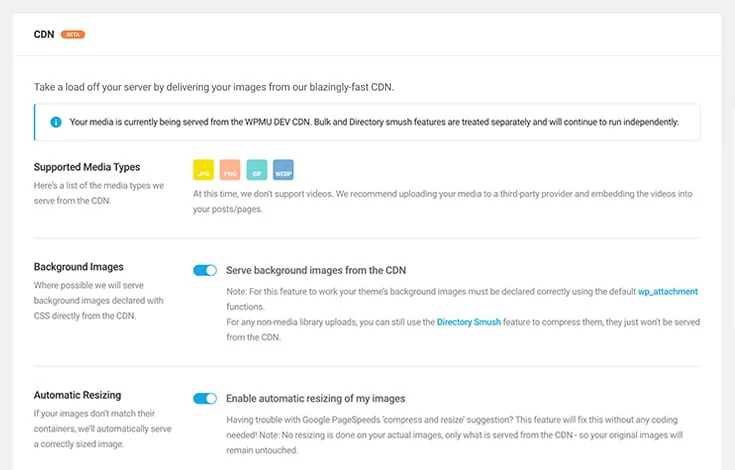The width and height of the screenshot is (735, 470).
Task: Select the Supported Media Types heading
Action: click(x=87, y=167)
